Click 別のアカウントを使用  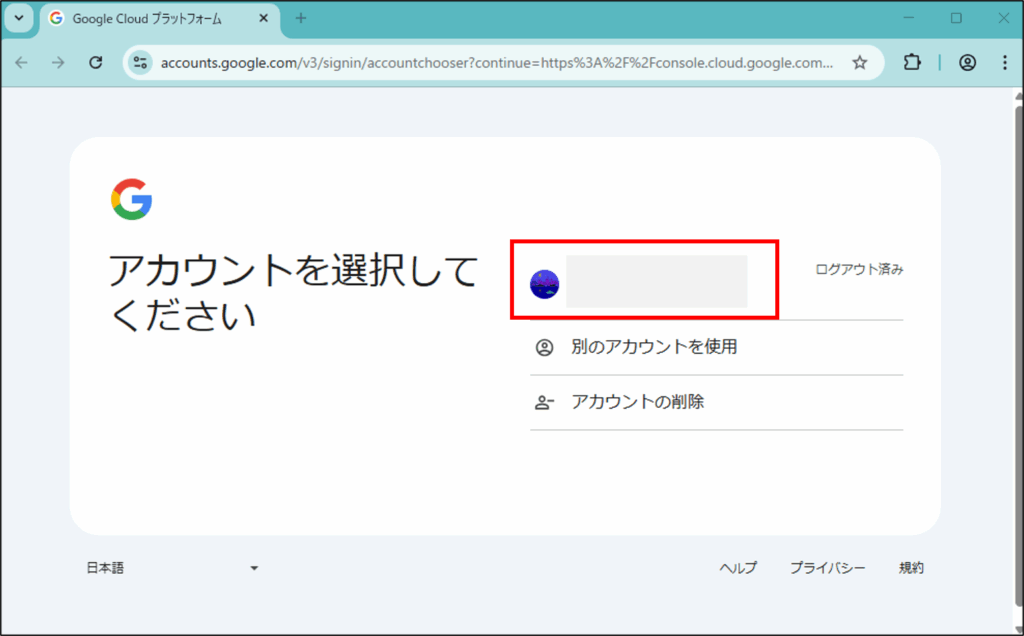tap(716, 347)
